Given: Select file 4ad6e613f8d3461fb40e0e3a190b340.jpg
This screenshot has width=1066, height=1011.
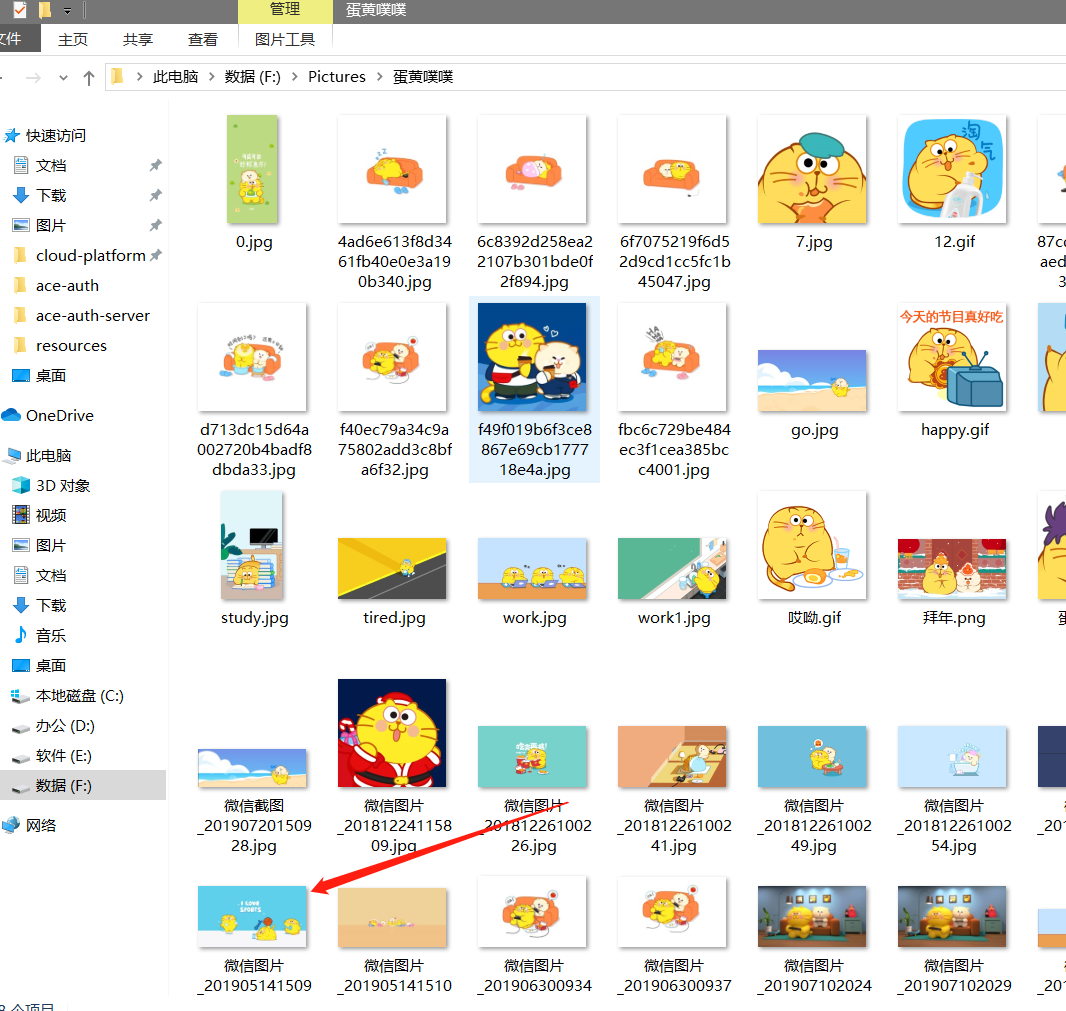Looking at the screenshot, I should (x=392, y=169).
